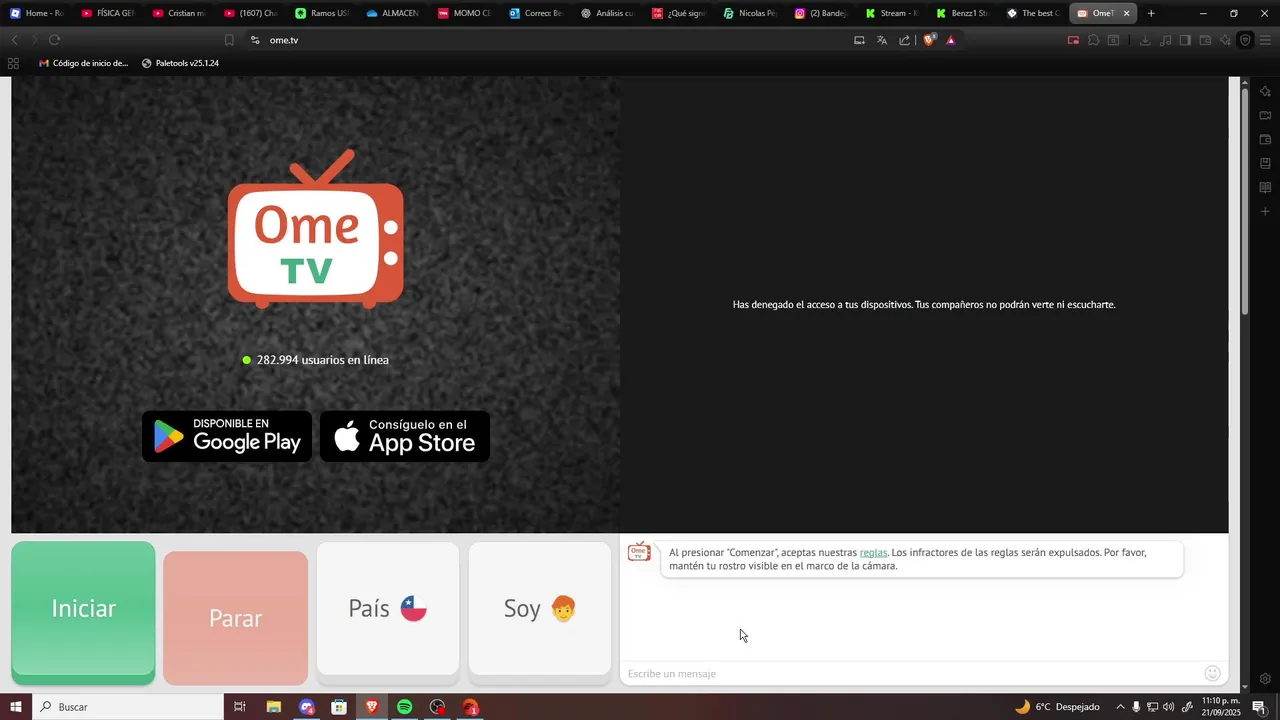Switch to the Ramos US tab
This screenshot has height=720, width=1280.
click(321, 13)
